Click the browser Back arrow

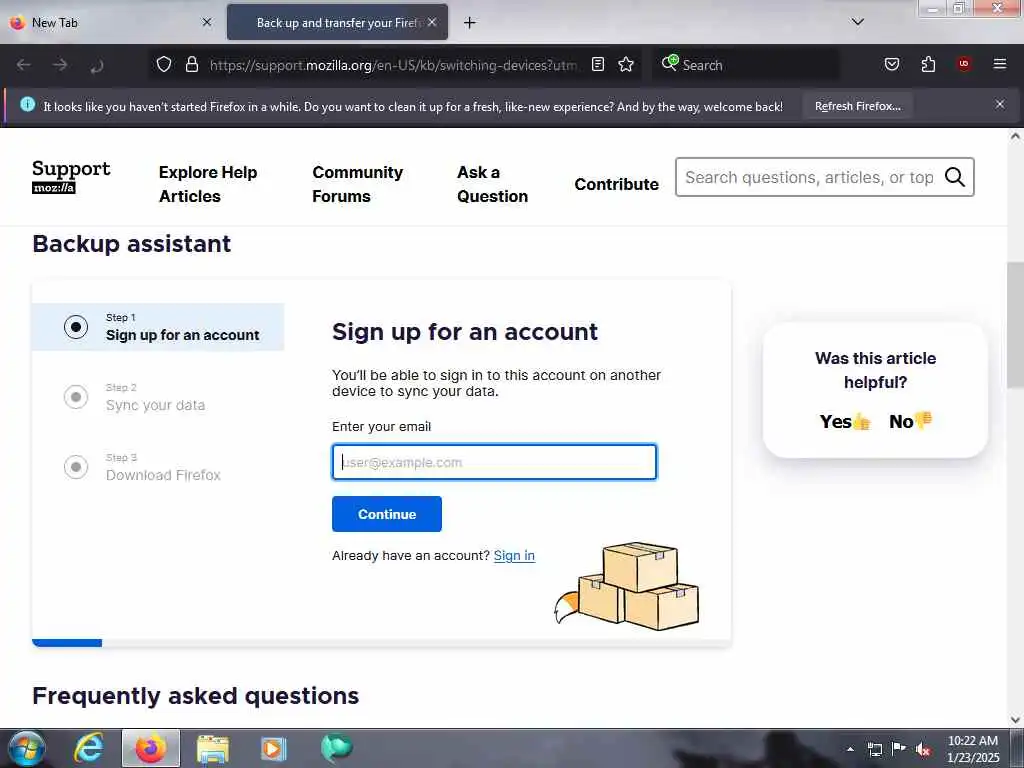click(24, 65)
